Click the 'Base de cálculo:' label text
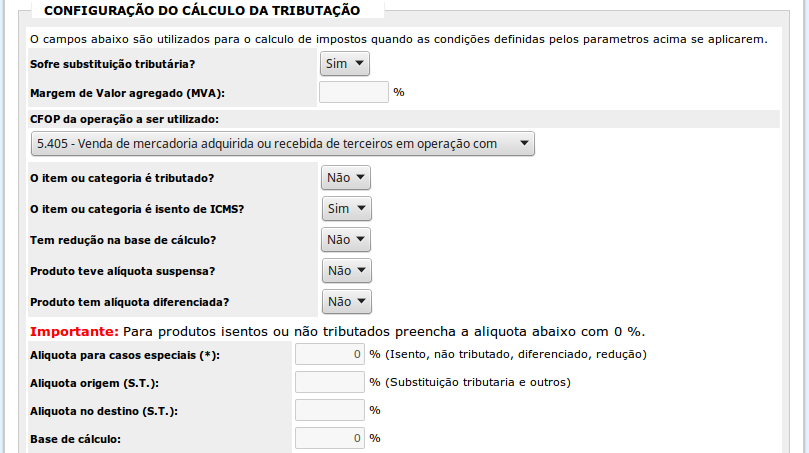The width and height of the screenshot is (809, 453). click(x=75, y=439)
